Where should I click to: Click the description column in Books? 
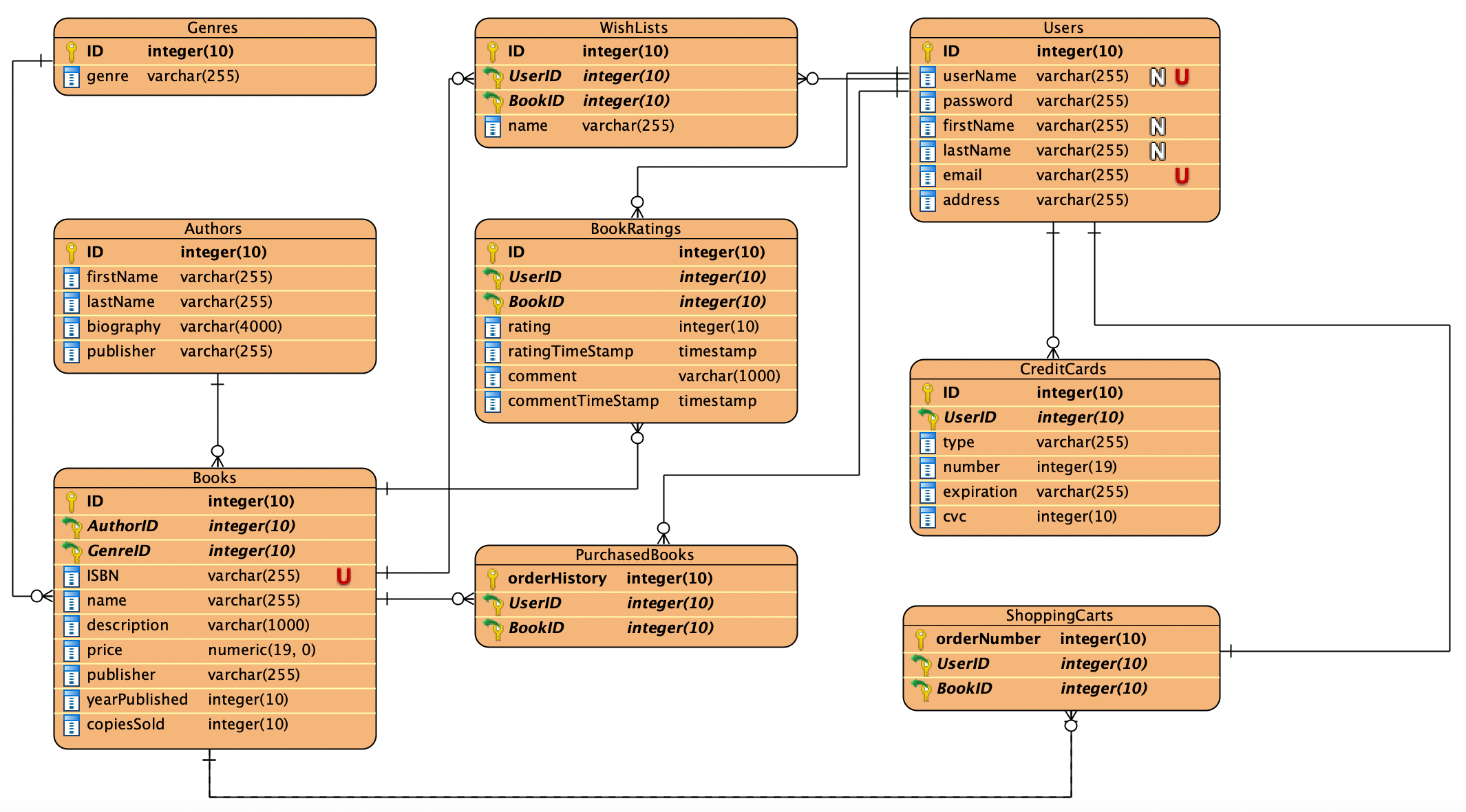pyautogui.click(x=127, y=626)
